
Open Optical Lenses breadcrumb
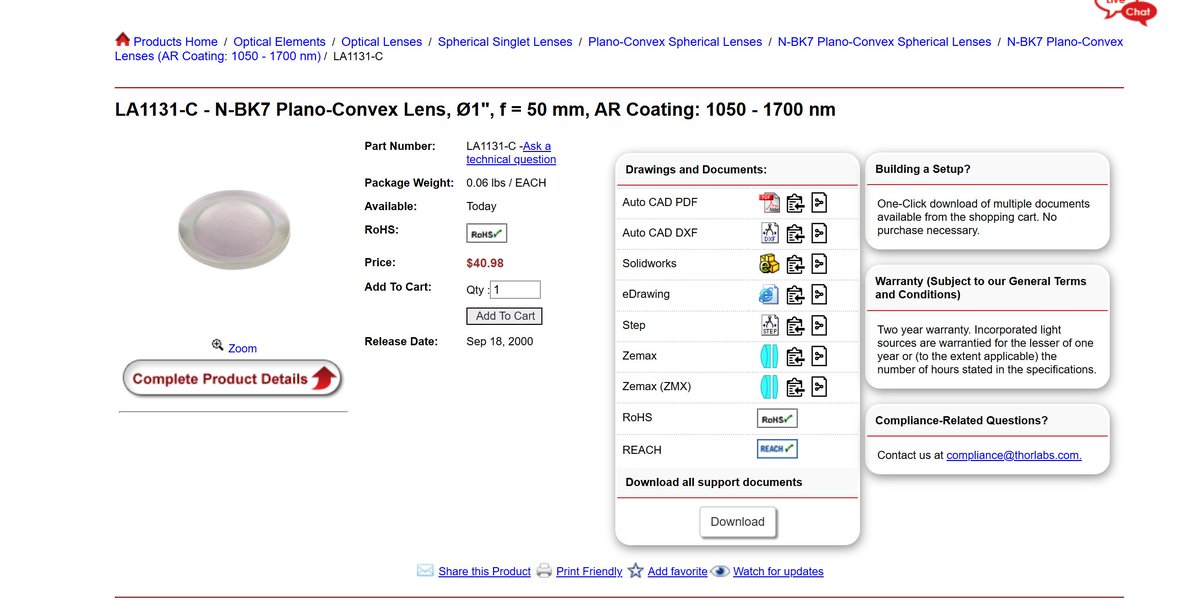pyautogui.click(x=381, y=42)
